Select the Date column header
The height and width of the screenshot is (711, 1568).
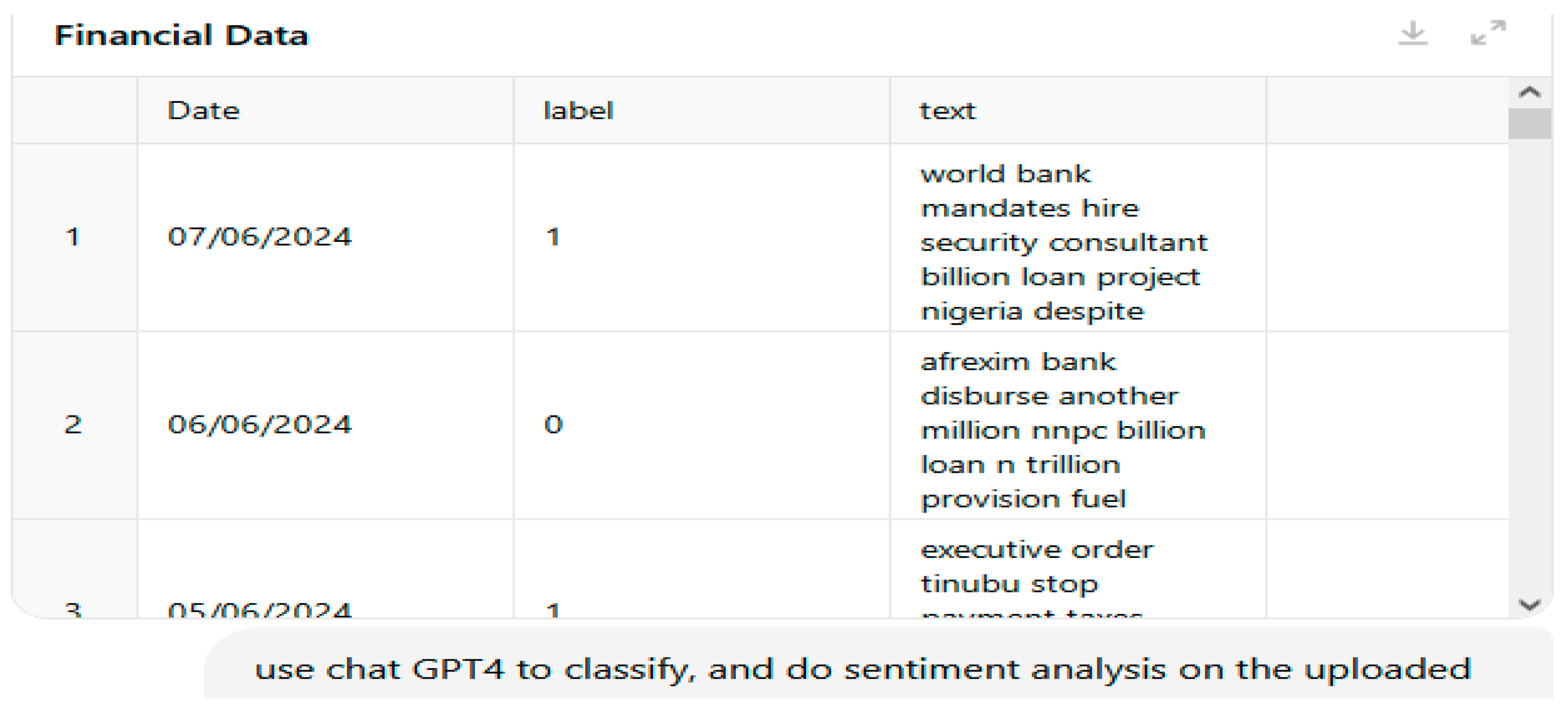coord(204,111)
